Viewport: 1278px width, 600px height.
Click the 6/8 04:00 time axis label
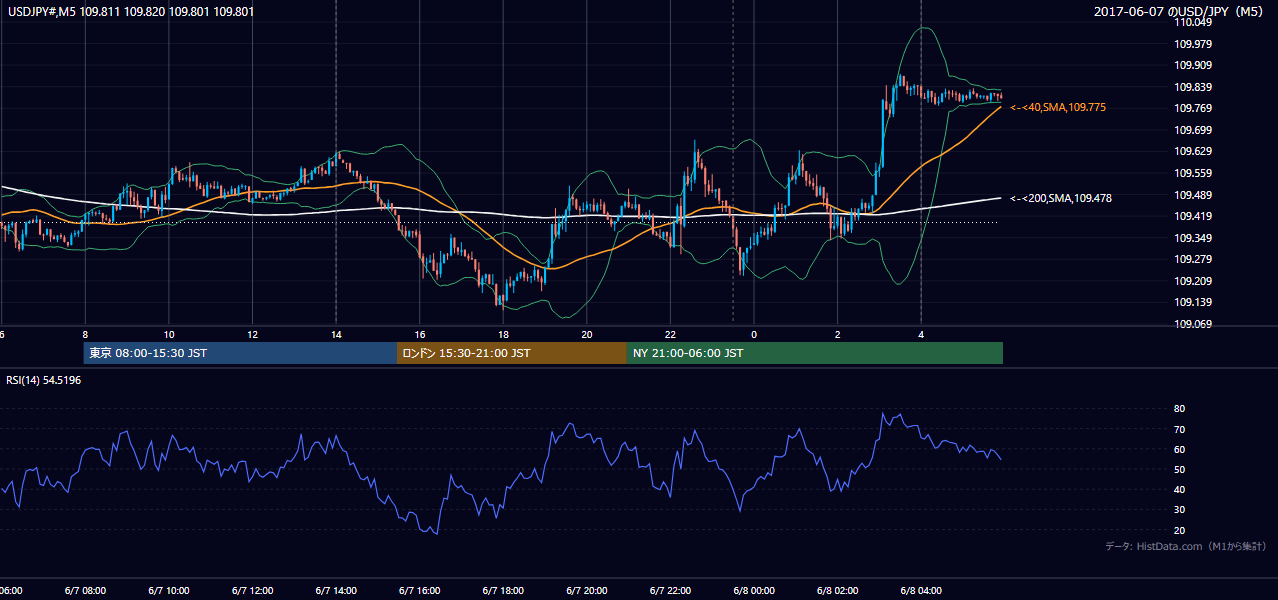[x=922, y=591]
